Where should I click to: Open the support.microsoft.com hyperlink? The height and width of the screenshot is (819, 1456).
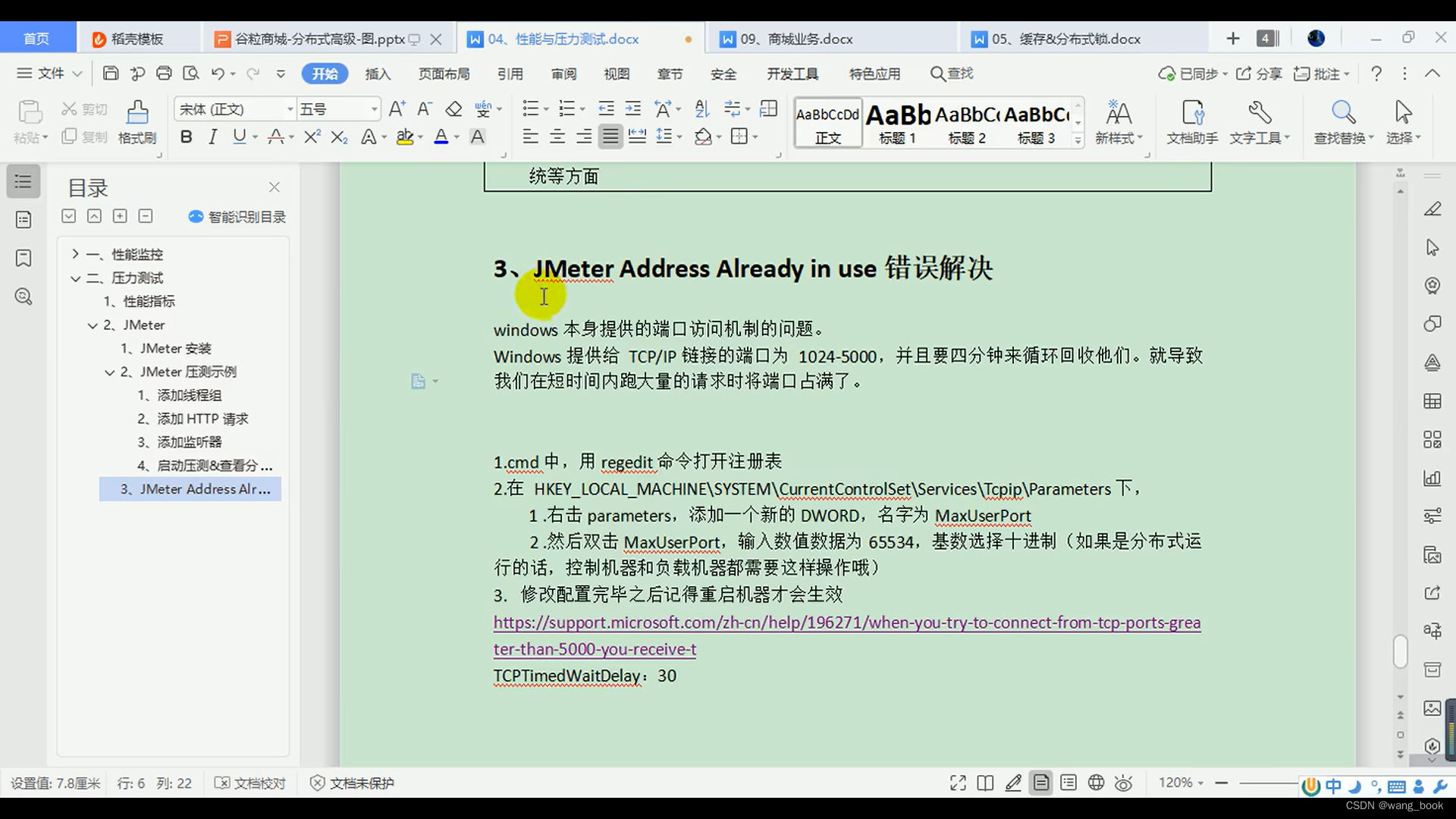(x=846, y=635)
